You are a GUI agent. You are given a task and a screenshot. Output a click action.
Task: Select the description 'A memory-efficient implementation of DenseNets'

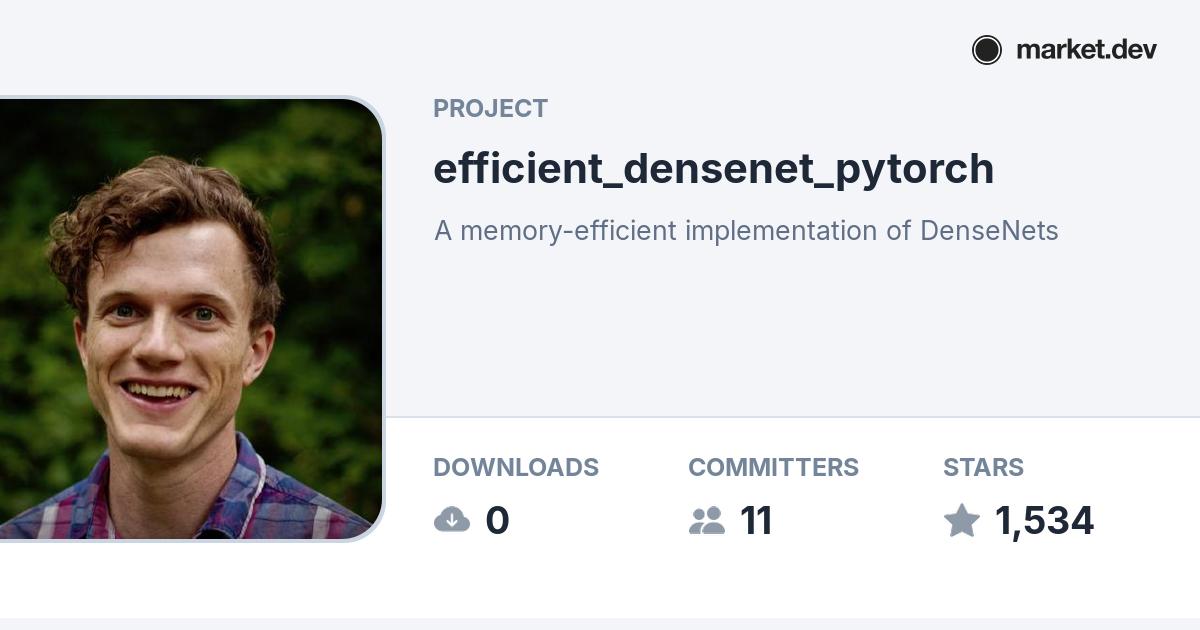[746, 231]
